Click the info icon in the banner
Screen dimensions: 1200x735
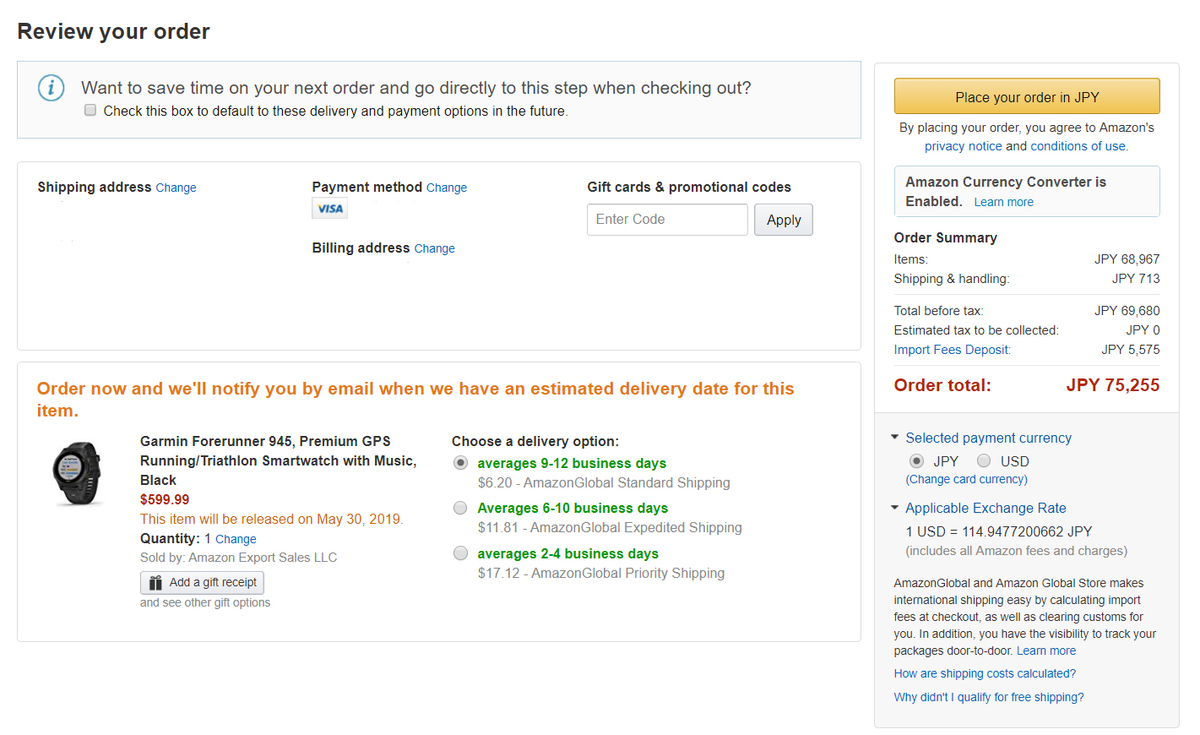click(x=51, y=88)
